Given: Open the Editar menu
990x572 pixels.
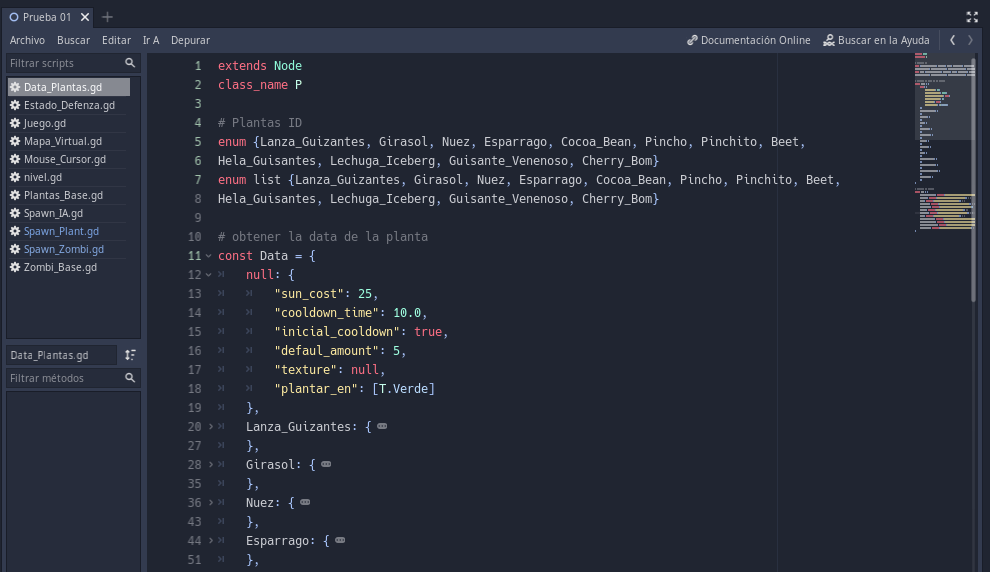Looking at the screenshot, I should (x=116, y=40).
